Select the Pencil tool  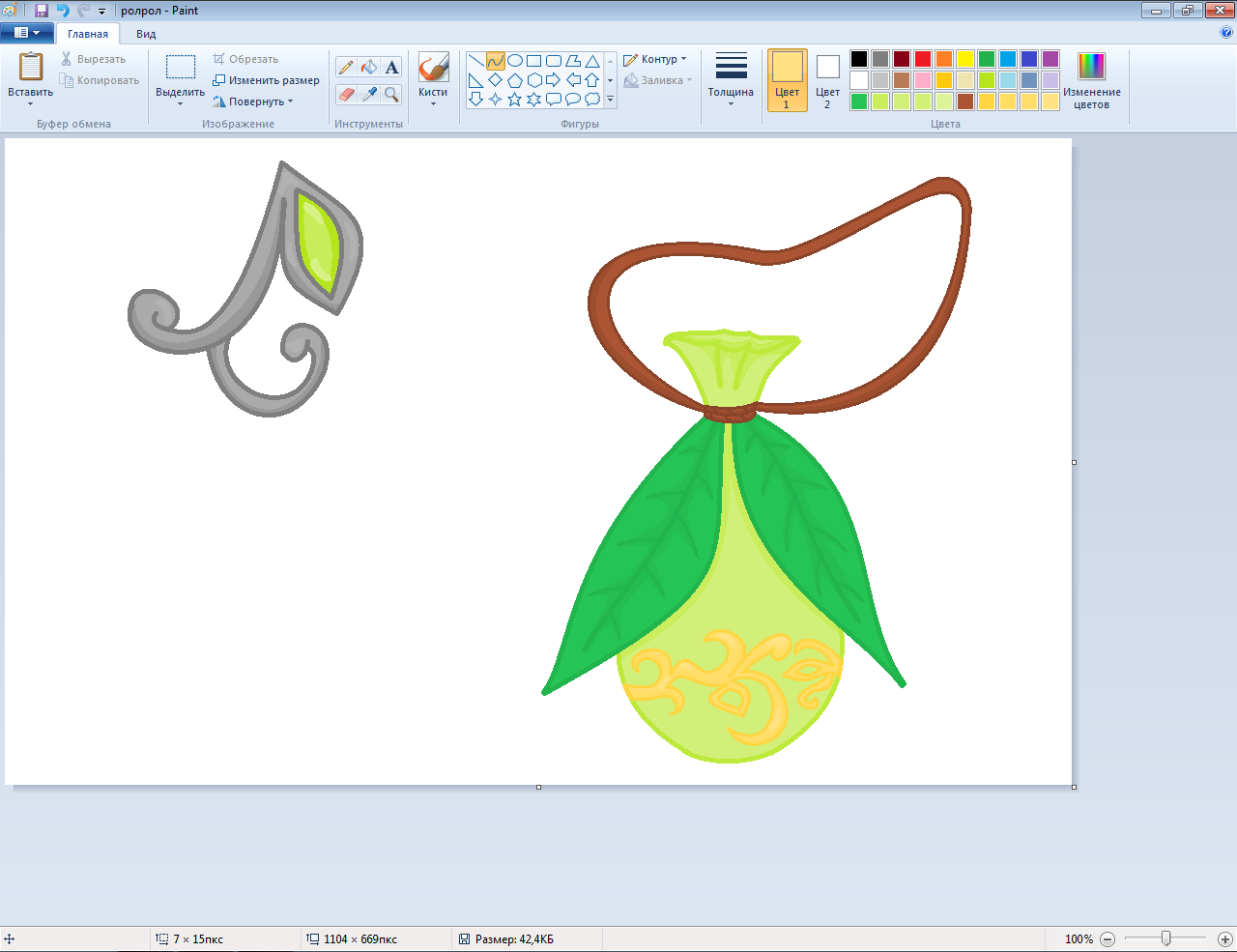(346, 67)
